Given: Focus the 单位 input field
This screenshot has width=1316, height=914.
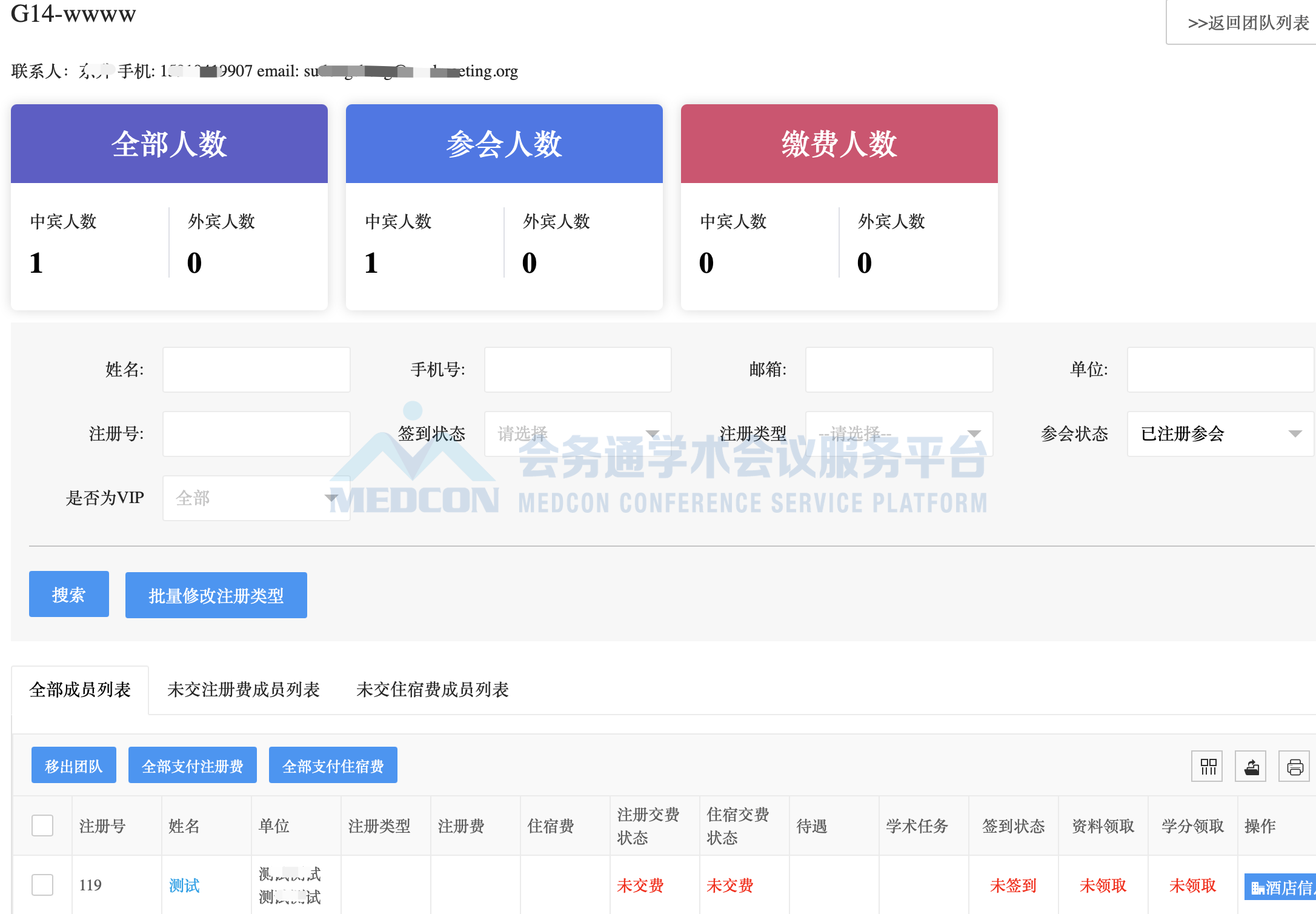Looking at the screenshot, I should [1220, 369].
